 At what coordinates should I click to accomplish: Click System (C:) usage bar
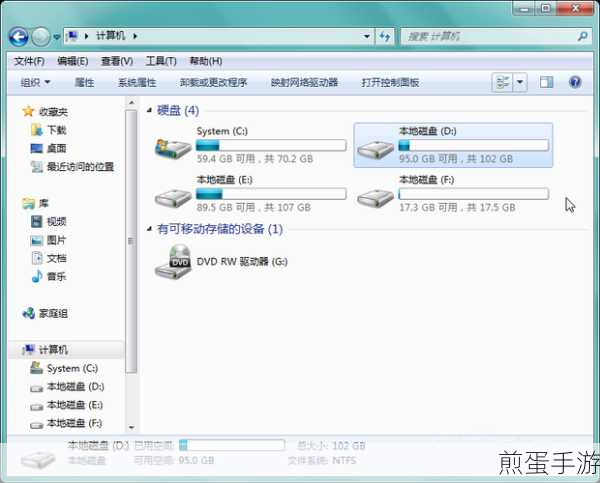pos(271,145)
